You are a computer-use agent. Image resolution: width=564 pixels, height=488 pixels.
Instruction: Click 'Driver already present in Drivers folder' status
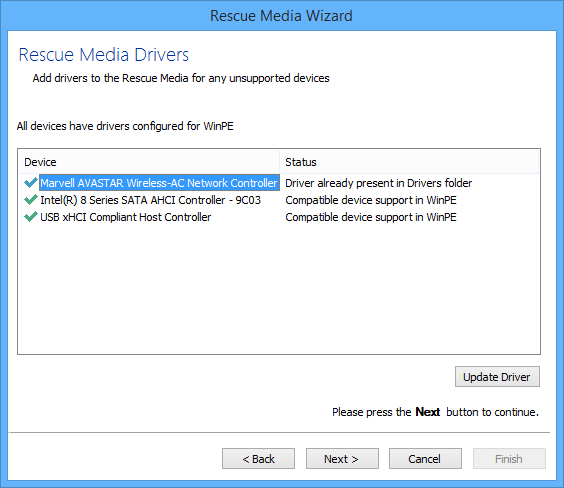378,183
